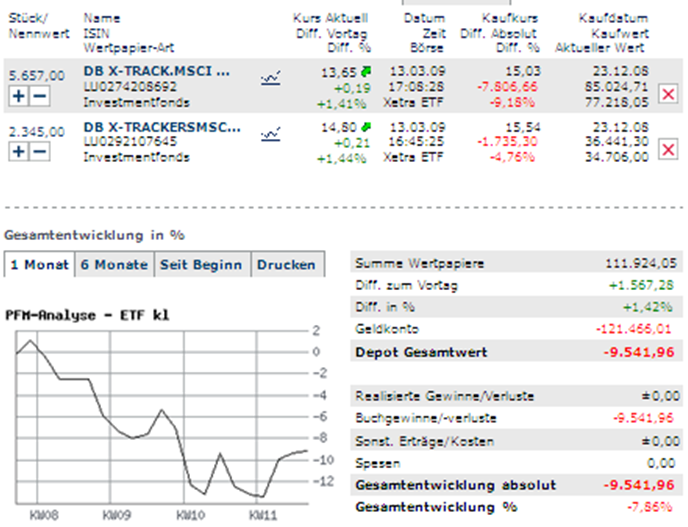Delete DB X-TRACK.MSCI position with red X
The width and height of the screenshot is (688, 527).
[x=668, y=95]
